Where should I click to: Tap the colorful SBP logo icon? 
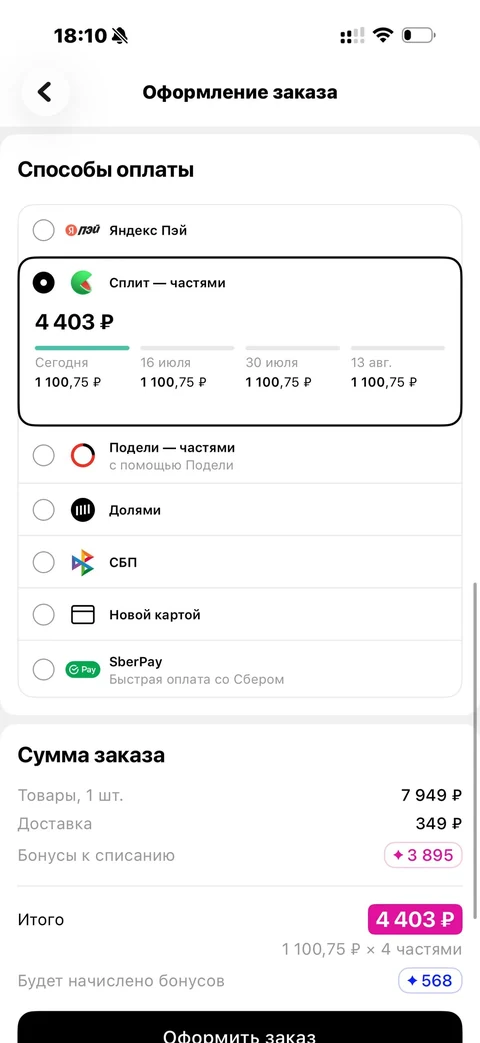tap(83, 563)
